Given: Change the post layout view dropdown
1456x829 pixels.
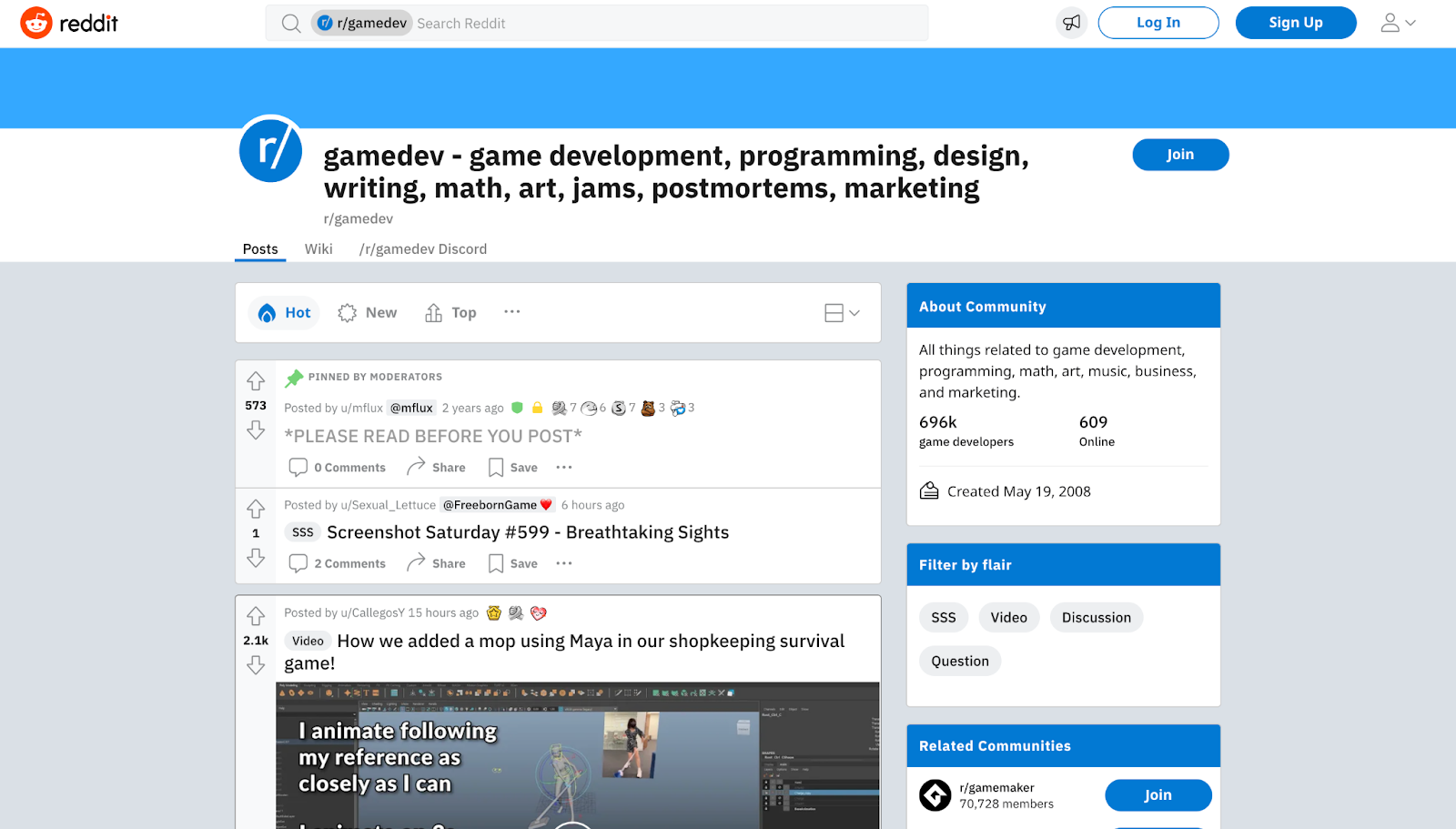Looking at the screenshot, I should (x=842, y=313).
